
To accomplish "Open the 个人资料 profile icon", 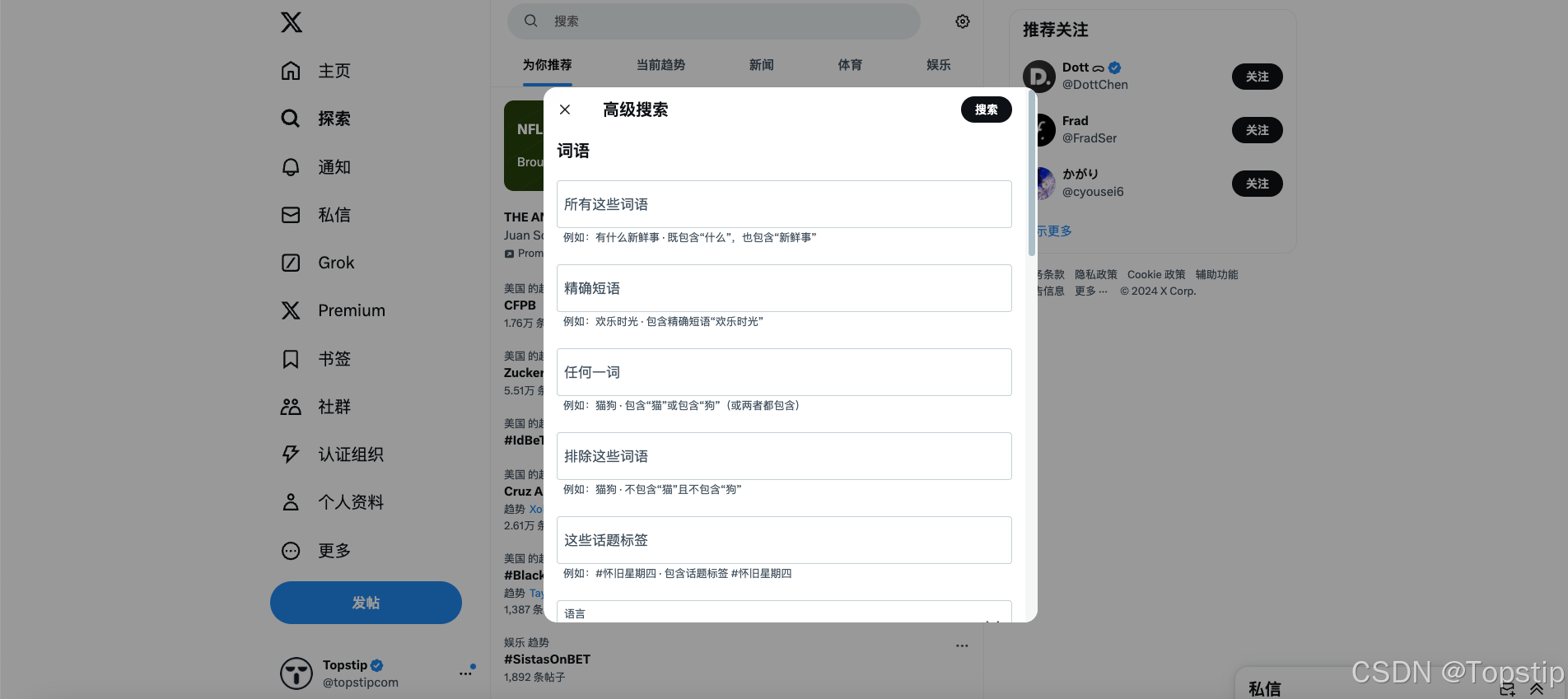I will pos(291,502).
